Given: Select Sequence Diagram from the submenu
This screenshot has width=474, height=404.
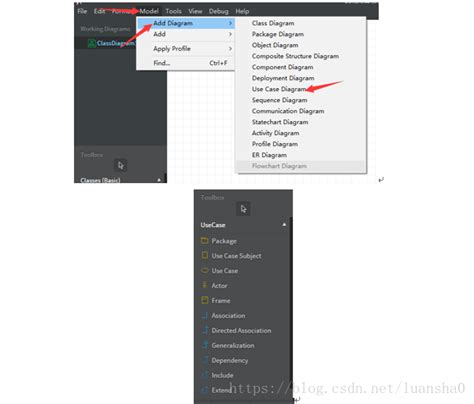Looking at the screenshot, I should pyautogui.click(x=279, y=100).
